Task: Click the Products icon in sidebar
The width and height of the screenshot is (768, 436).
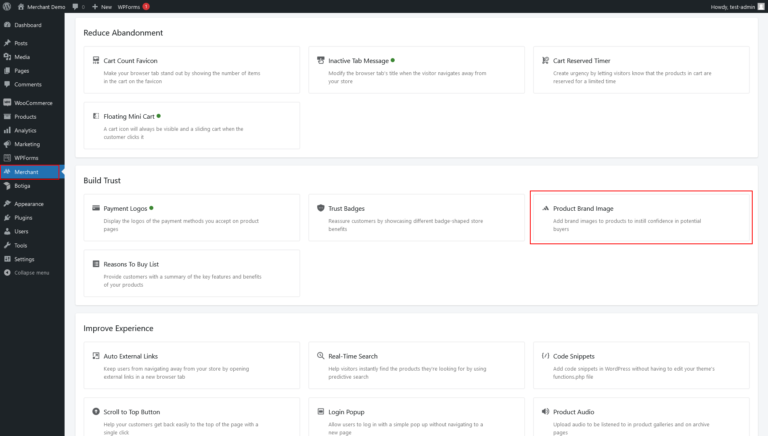Action: point(7,117)
